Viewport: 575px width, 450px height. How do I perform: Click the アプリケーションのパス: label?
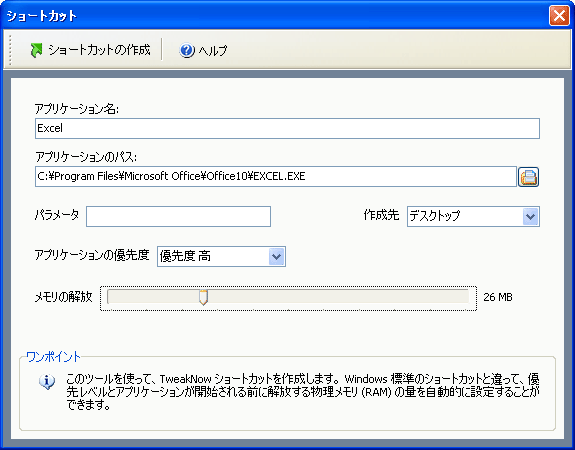[x=86, y=157]
